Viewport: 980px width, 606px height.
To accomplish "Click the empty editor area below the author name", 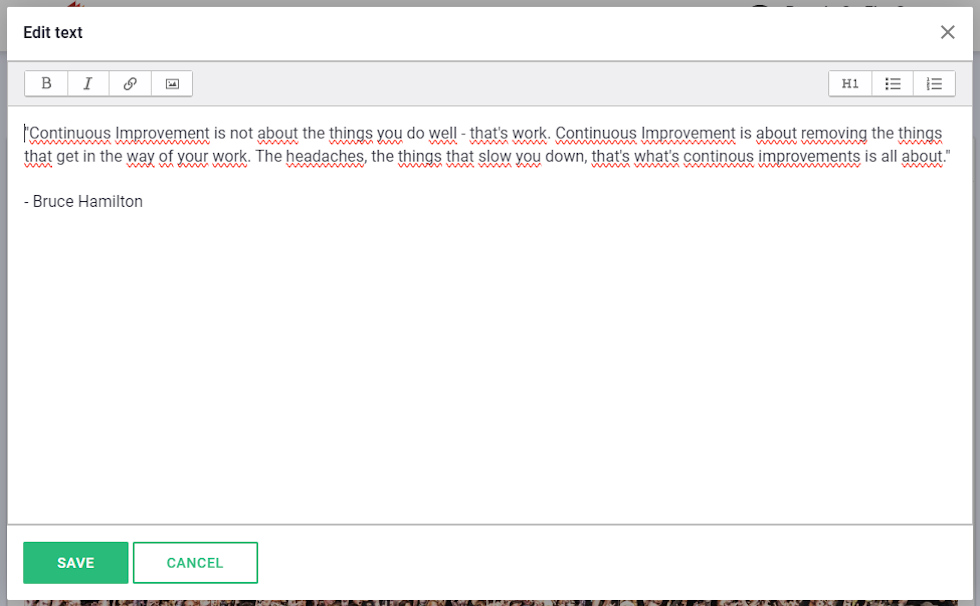I will [490, 362].
